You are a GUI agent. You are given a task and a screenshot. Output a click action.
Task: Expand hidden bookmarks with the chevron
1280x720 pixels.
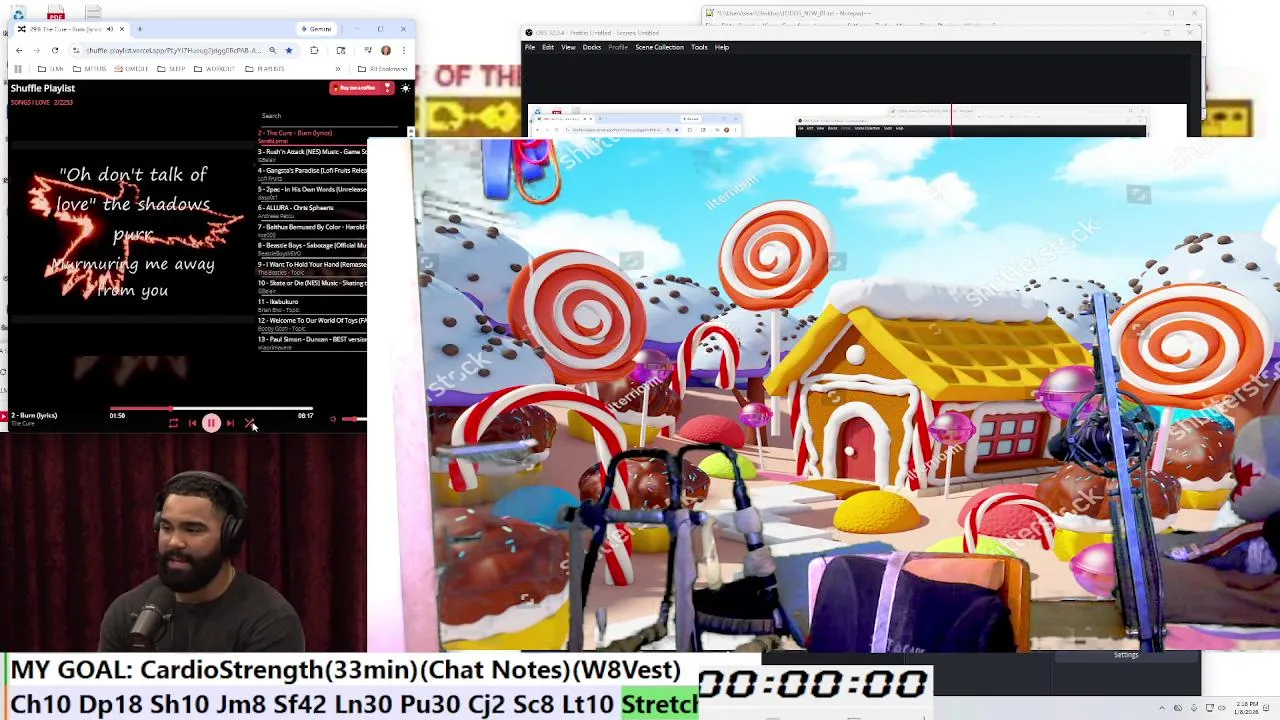click(x=337, y=69)
